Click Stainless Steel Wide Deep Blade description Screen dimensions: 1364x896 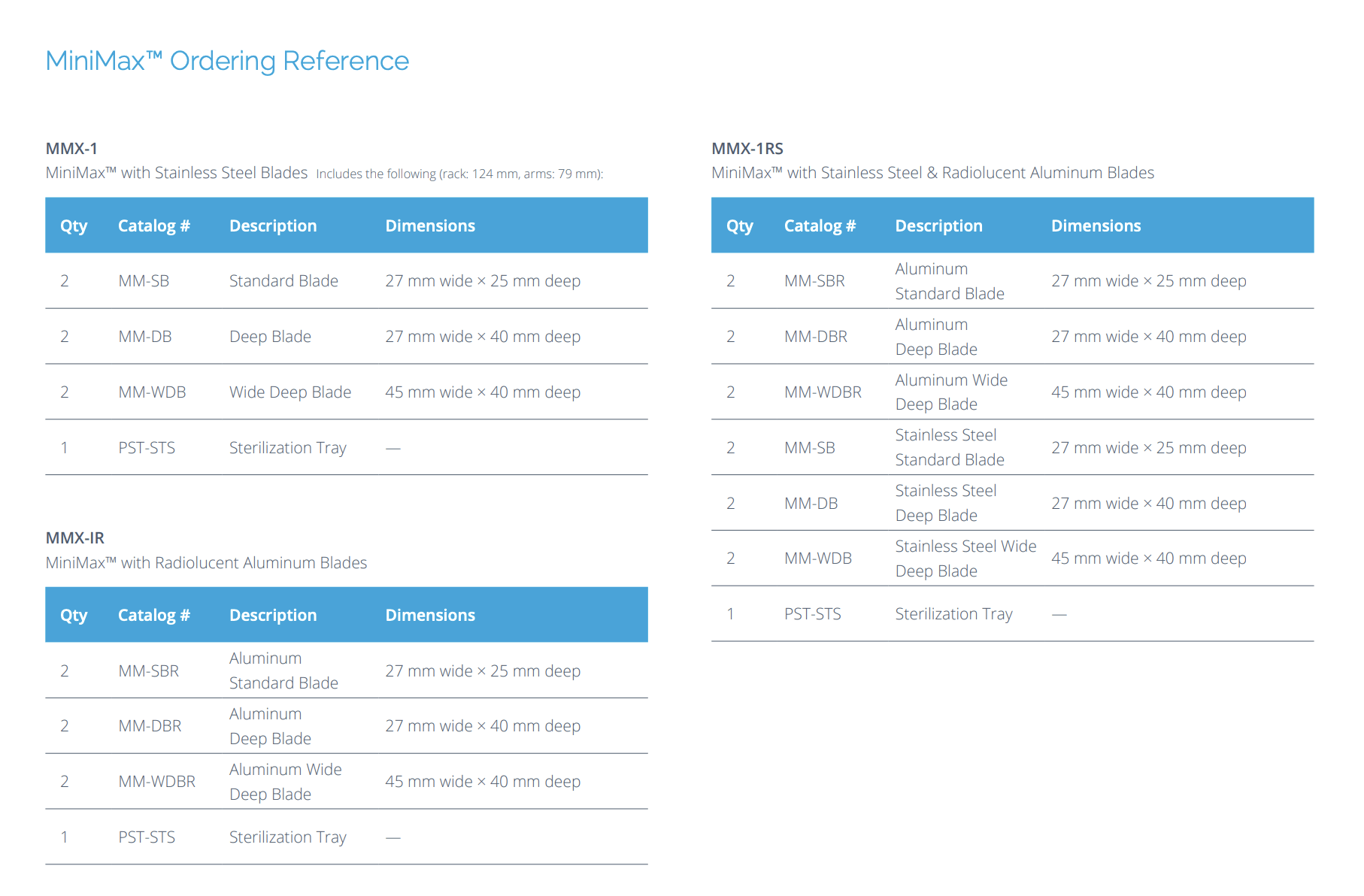(965, 558)
